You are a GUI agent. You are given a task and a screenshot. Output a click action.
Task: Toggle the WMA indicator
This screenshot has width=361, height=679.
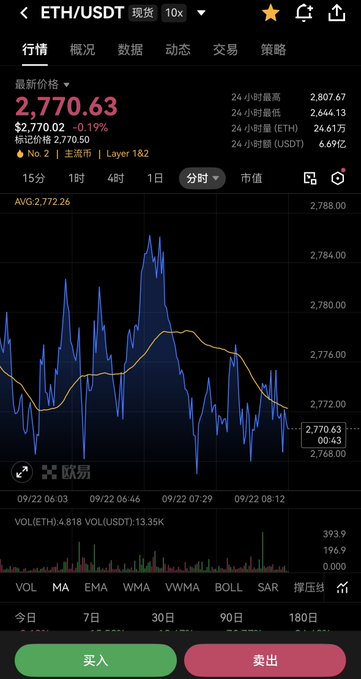[x=136, y=587]
